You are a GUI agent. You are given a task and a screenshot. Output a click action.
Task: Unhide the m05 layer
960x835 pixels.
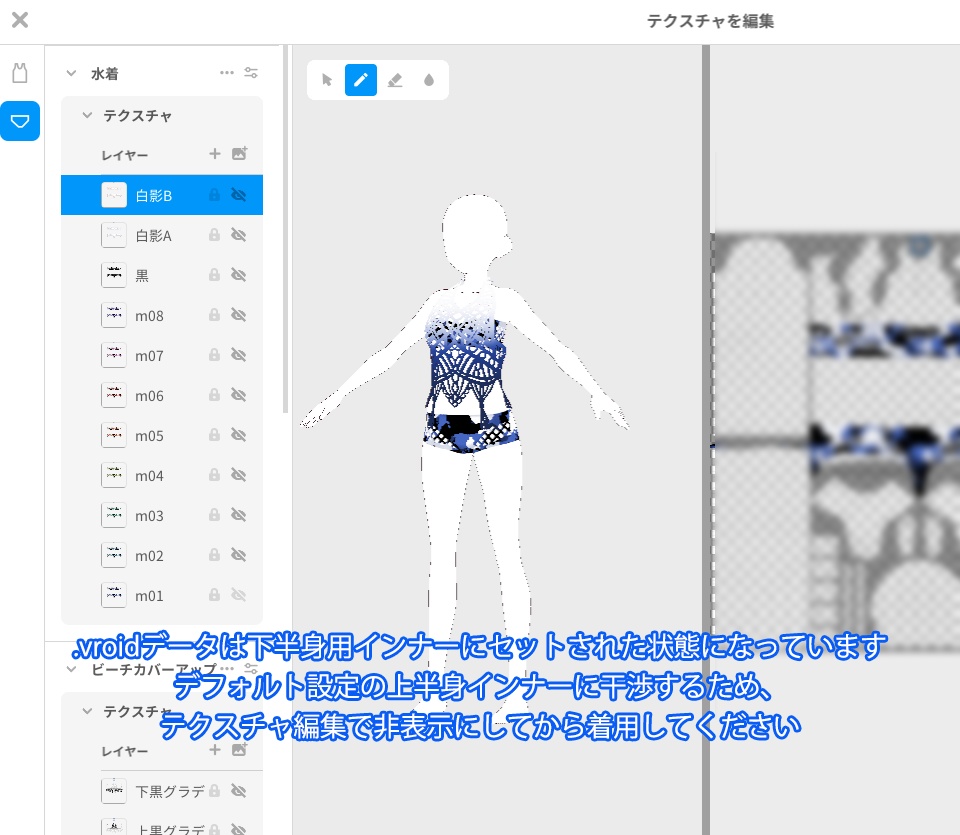(239, 435)
